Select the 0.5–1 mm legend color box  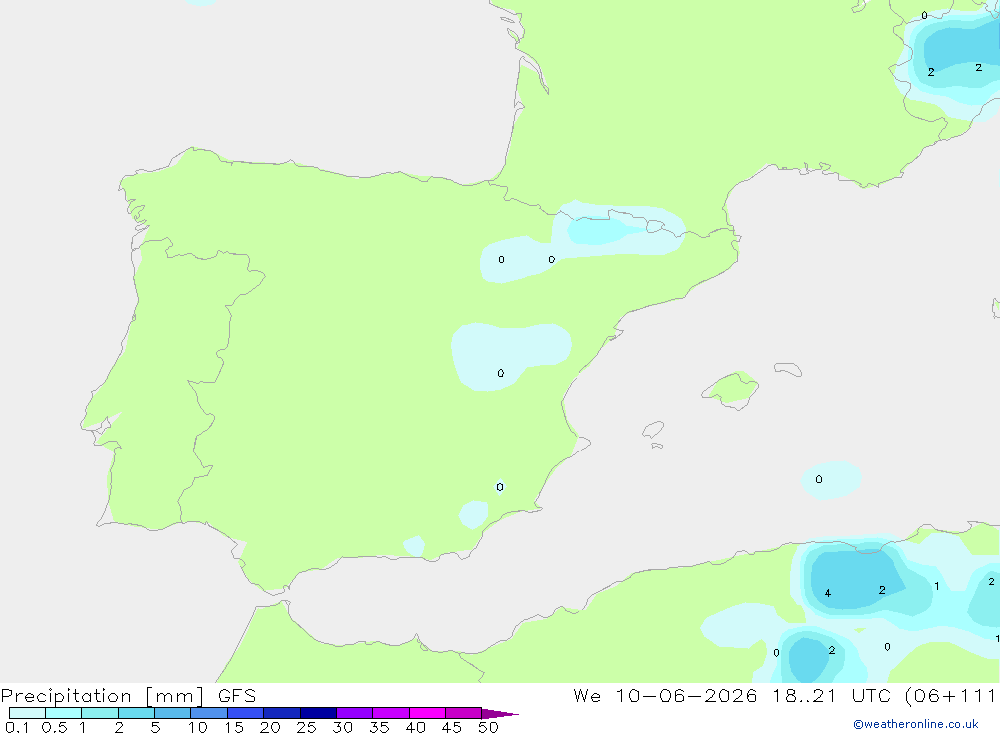(64, 713)
